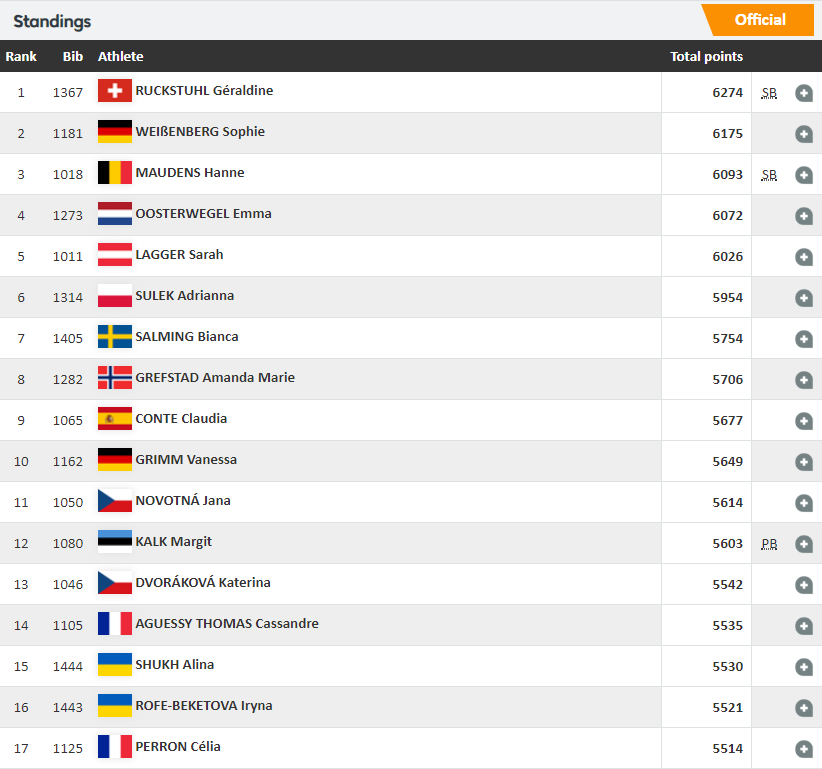Click the orange Official status badge
Image resolution: width=822 pixels, height=769 pixels.
pos(760,20)
